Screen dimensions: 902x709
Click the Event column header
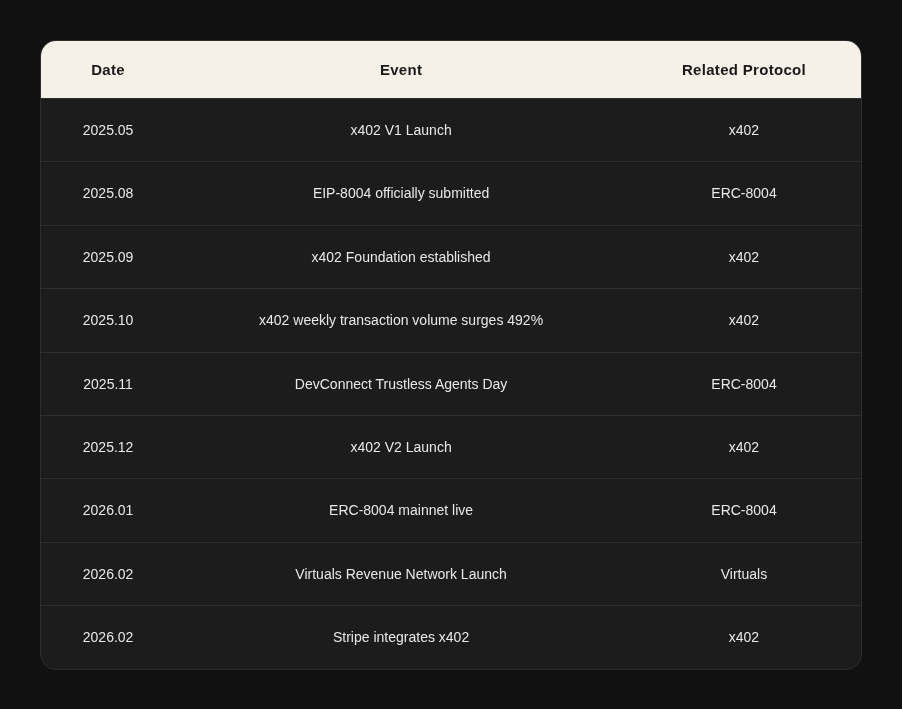click(x=401, y=70)
